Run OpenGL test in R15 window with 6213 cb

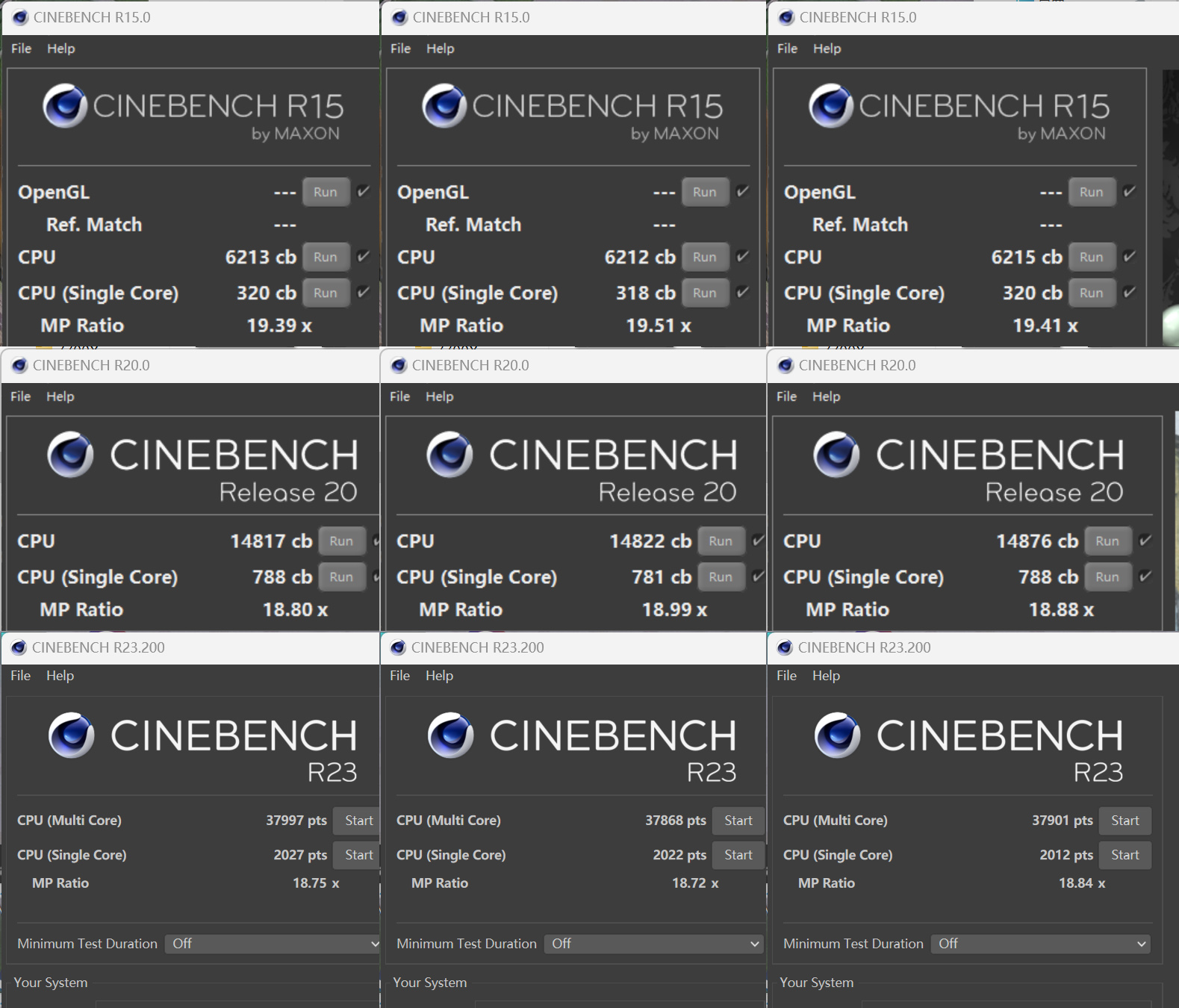click(326, 192)
